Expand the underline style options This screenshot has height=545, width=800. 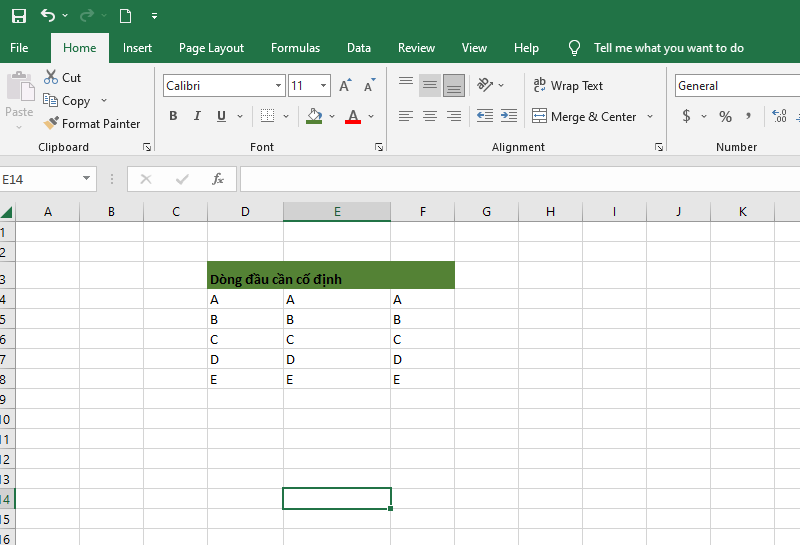point(240,116)
